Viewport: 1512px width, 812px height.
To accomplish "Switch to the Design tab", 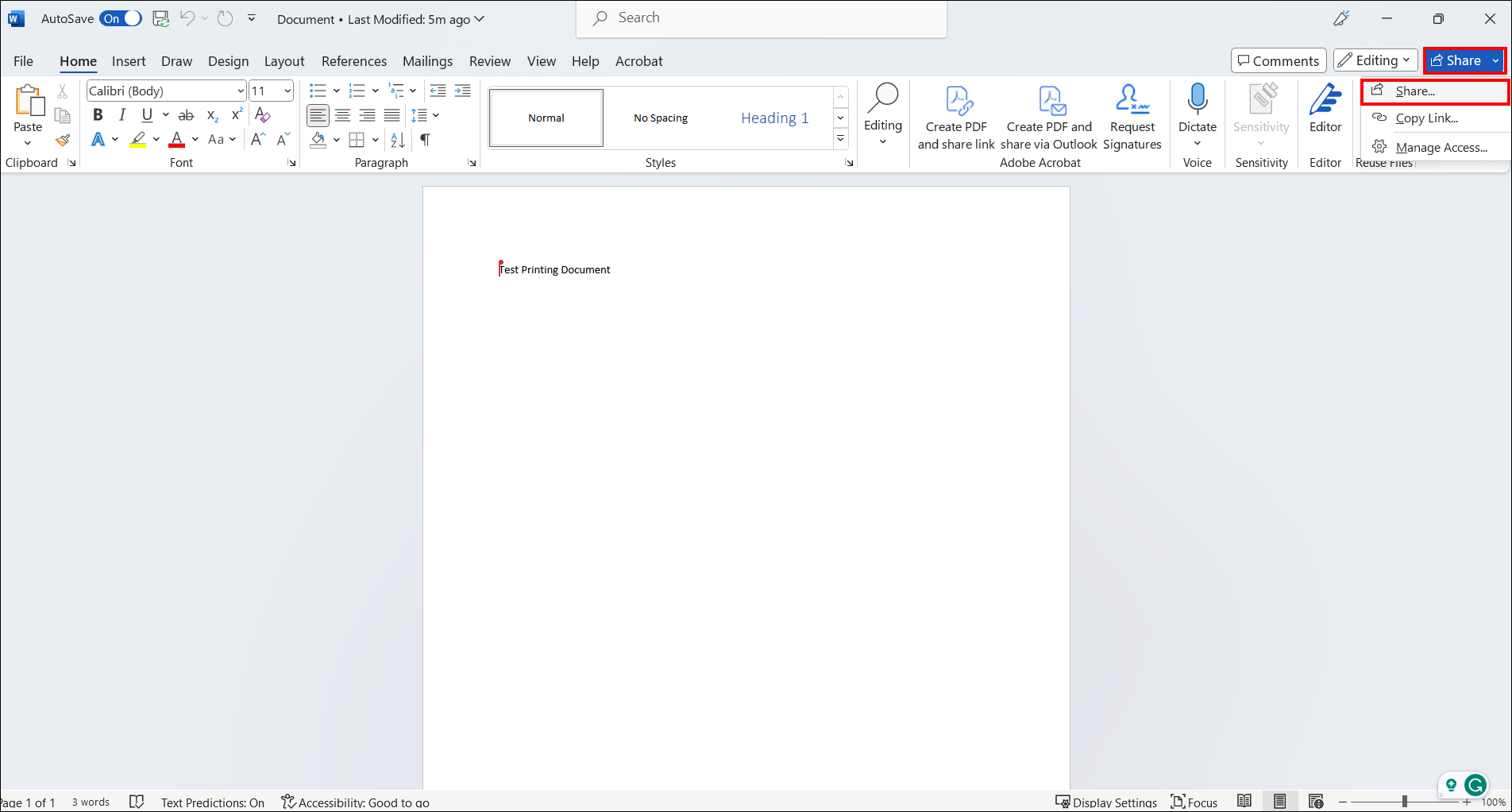I will point(228,61).
